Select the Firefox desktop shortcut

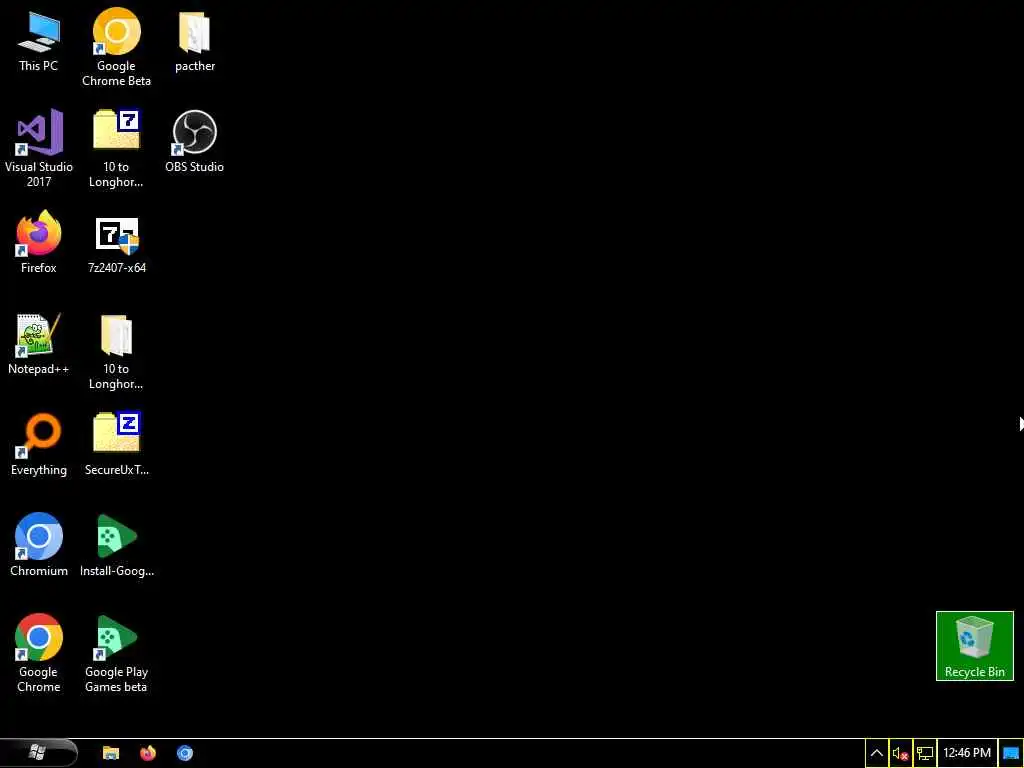click(39, 242)
